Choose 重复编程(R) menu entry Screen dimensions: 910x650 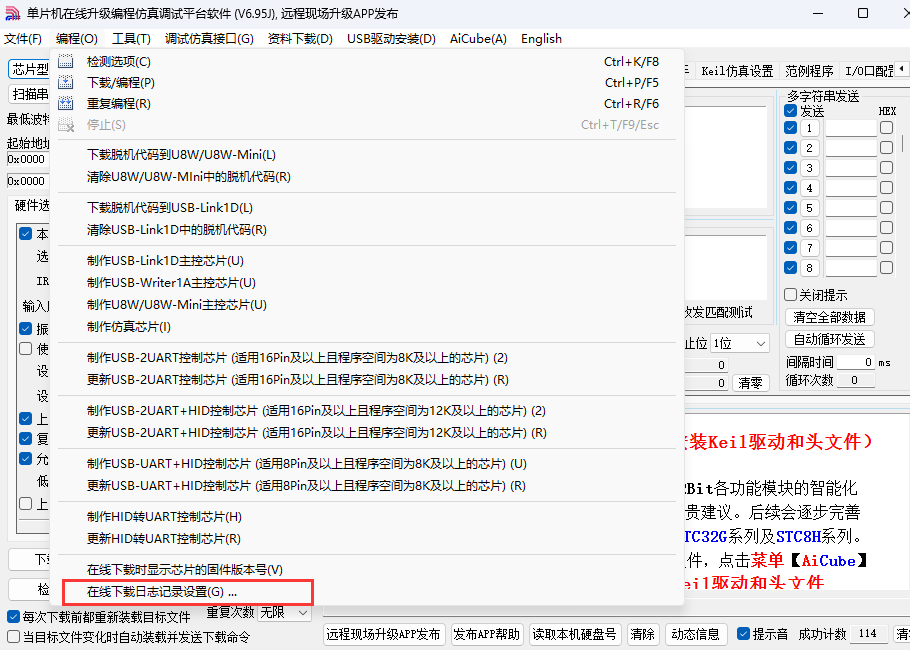pos(367,103)
